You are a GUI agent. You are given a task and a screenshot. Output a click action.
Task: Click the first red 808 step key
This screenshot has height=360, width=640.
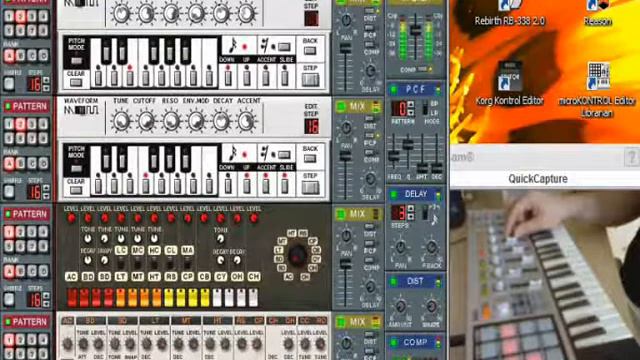click(72, 298)
